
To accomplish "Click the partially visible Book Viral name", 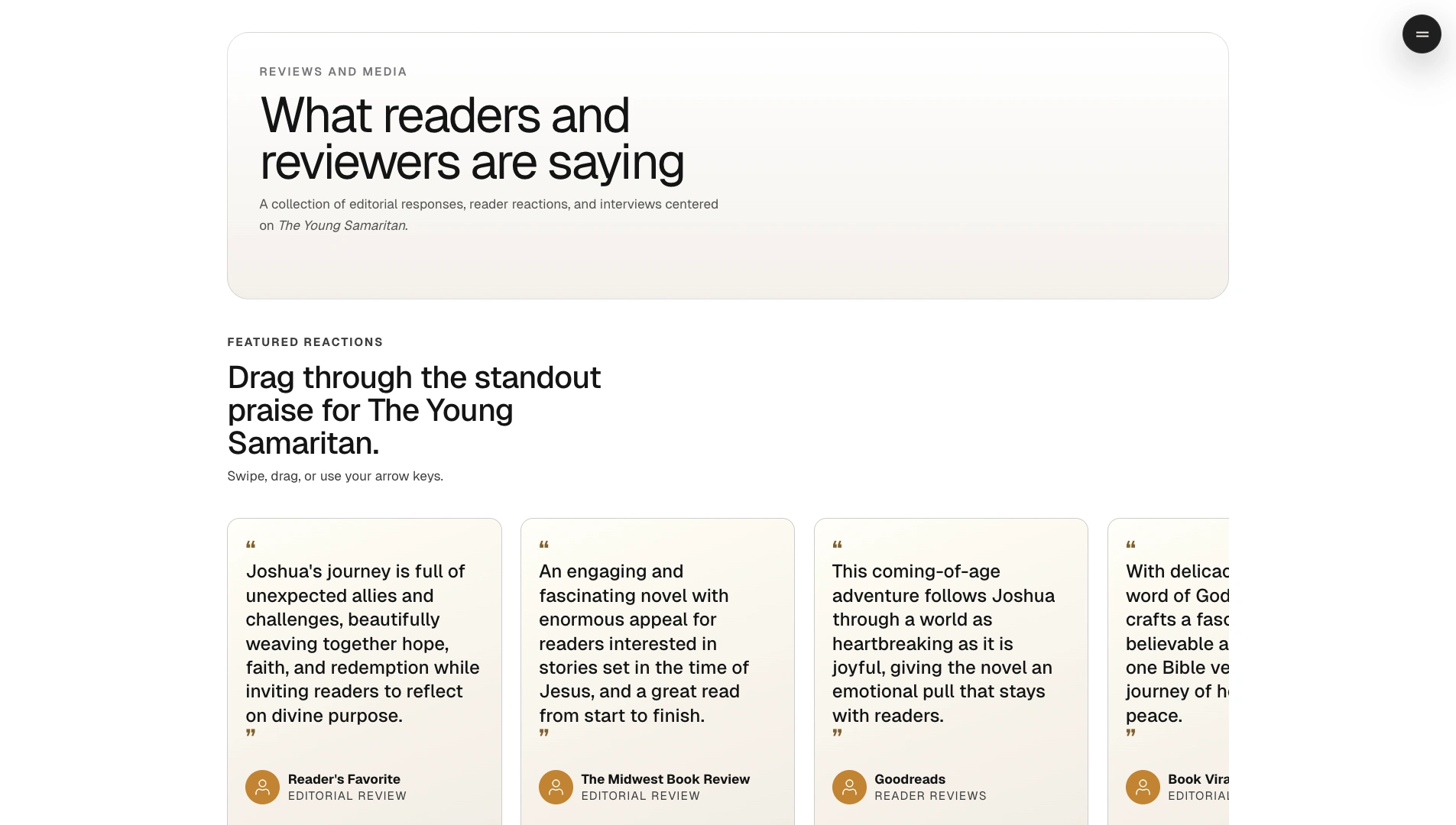I will pos(1197,779).
